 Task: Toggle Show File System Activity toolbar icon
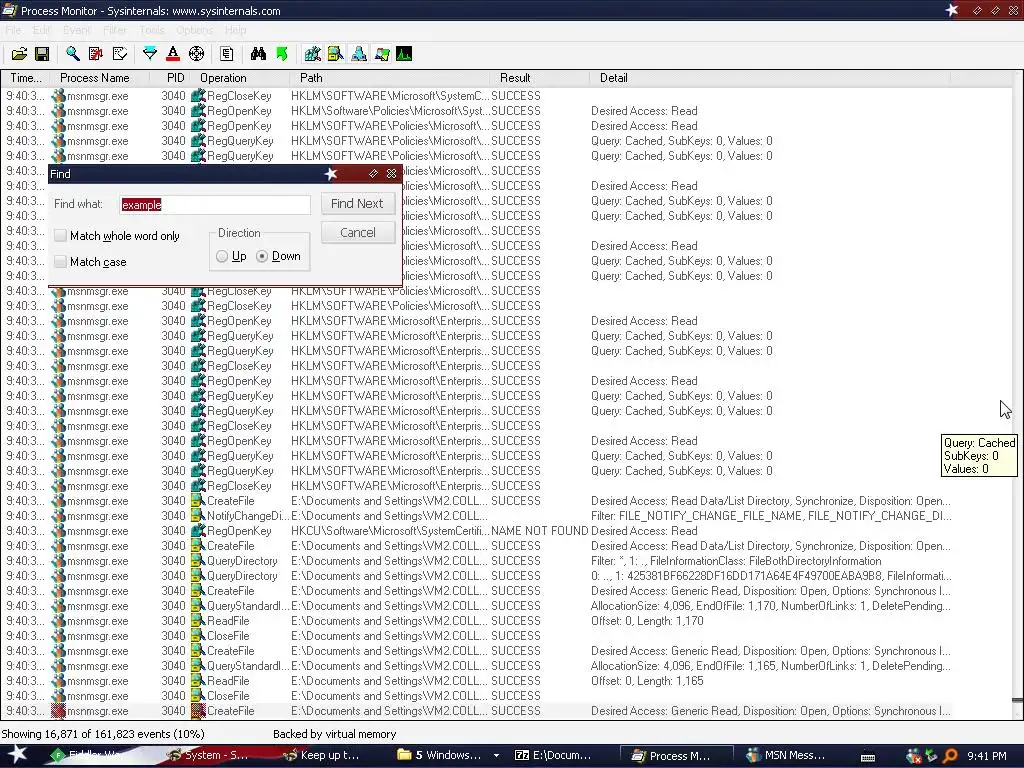tap(335, 54)
